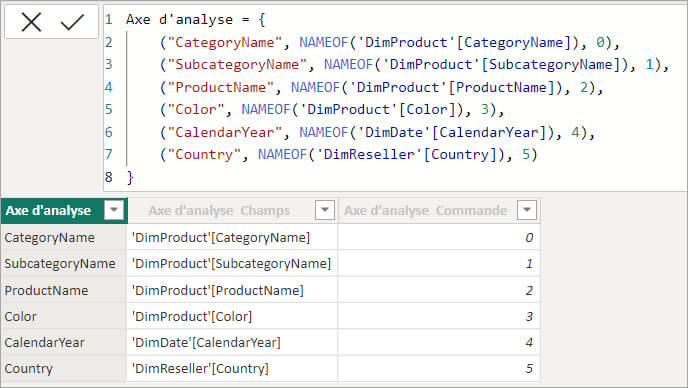Click the Color cell in first column
688x388 pixels.
click(x=64, y=316)
